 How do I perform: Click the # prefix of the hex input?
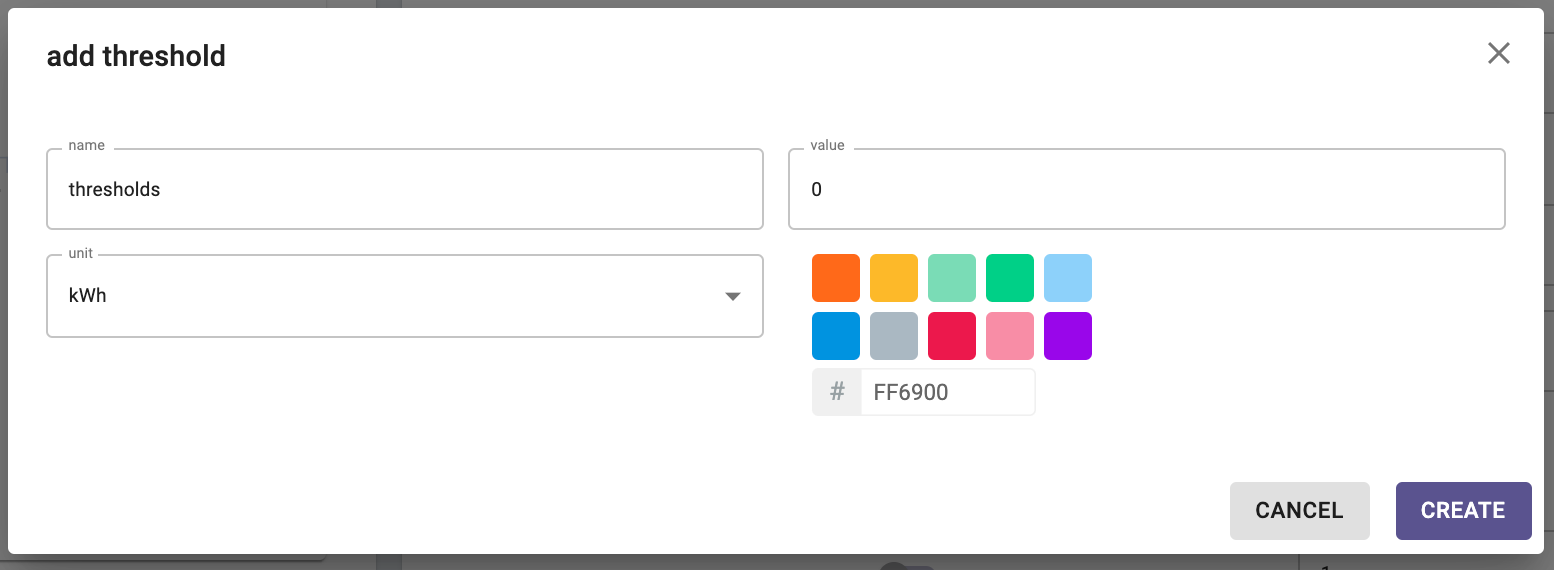click(x=837, y=392)
